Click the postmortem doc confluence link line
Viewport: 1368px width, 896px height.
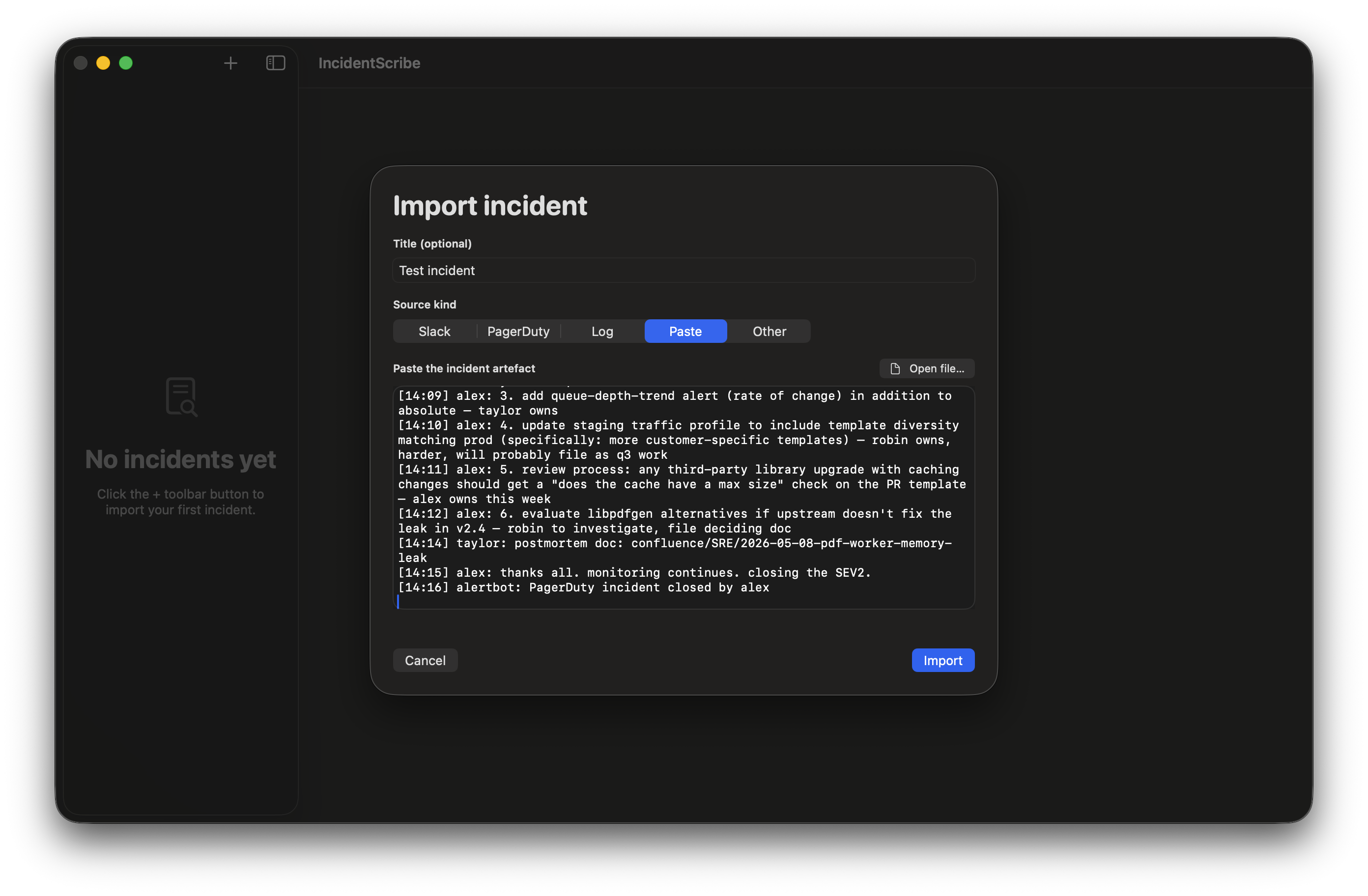tap(675, 551)
